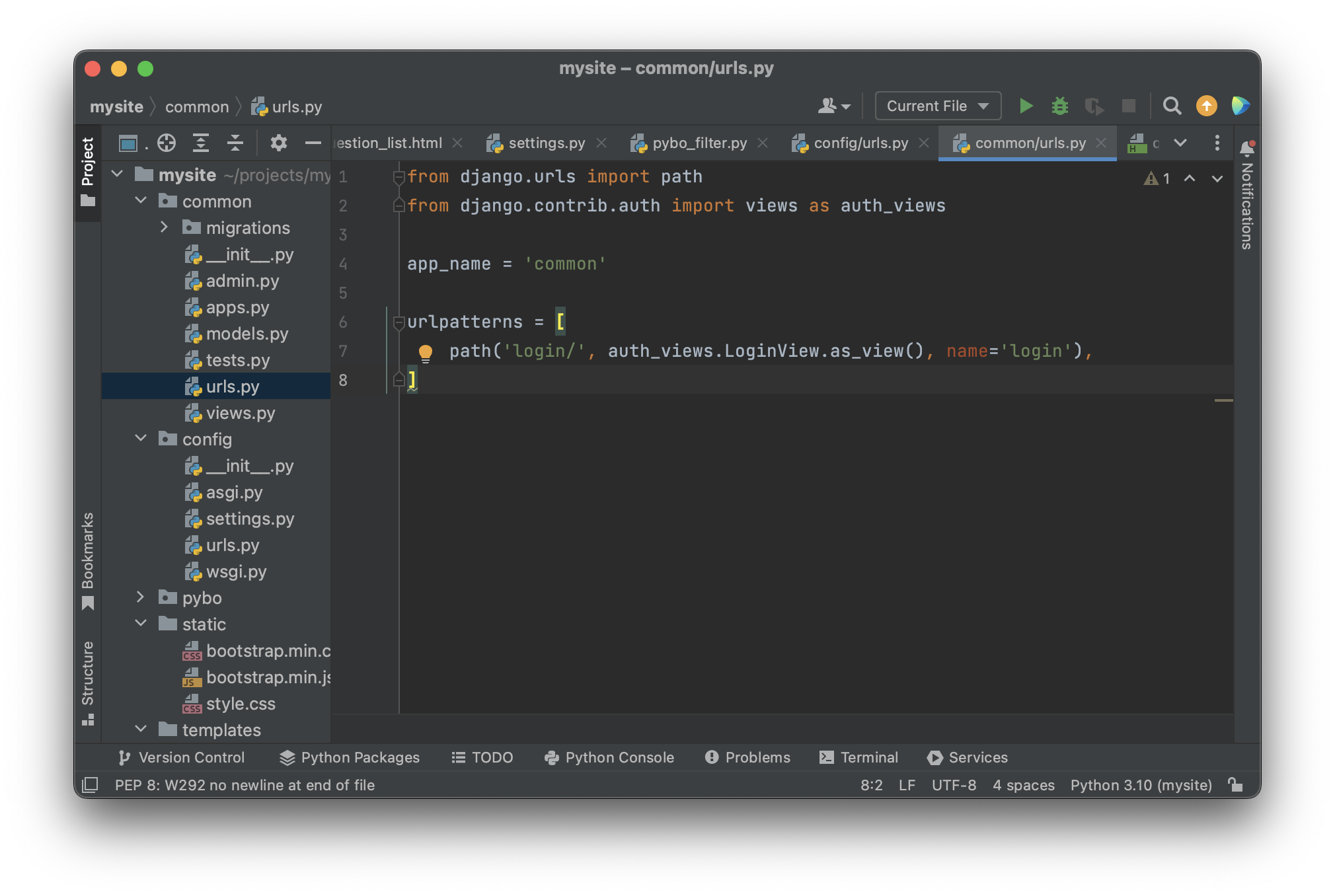This screenshot has width=1335, height=896.
Task: Expand the pybo folder
Action: [x=140, y=597]
